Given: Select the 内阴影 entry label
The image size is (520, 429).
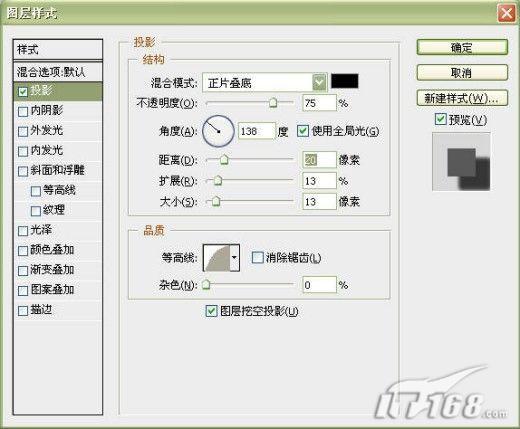Looking at the screenshot, I should (x=47, y=110).
